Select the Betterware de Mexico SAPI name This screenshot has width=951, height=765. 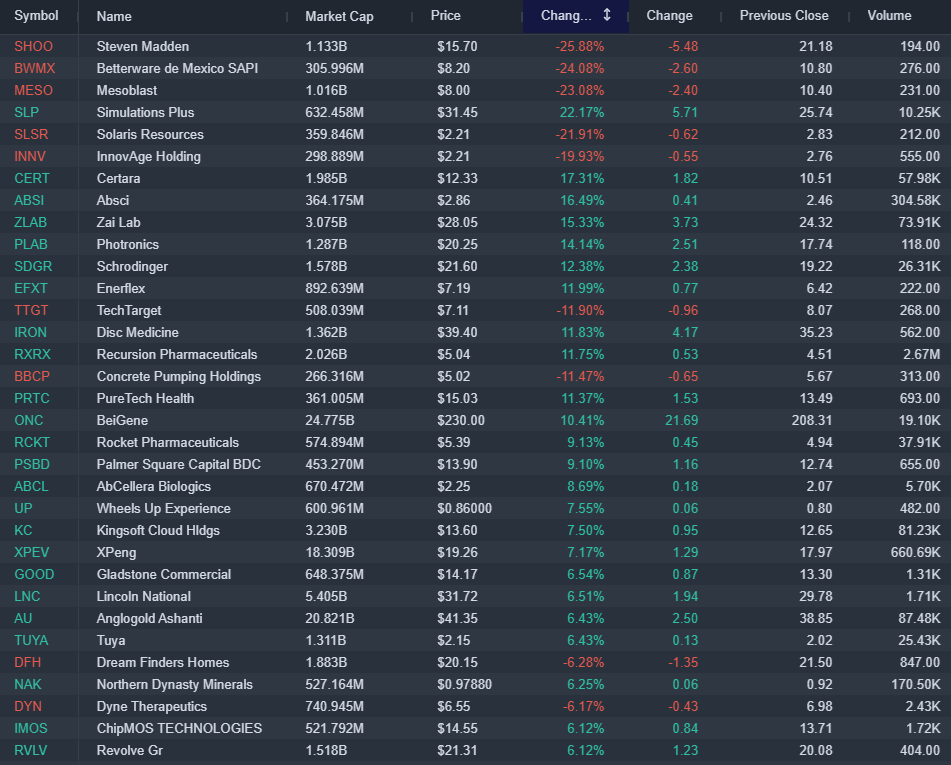[x=177, y=68]
